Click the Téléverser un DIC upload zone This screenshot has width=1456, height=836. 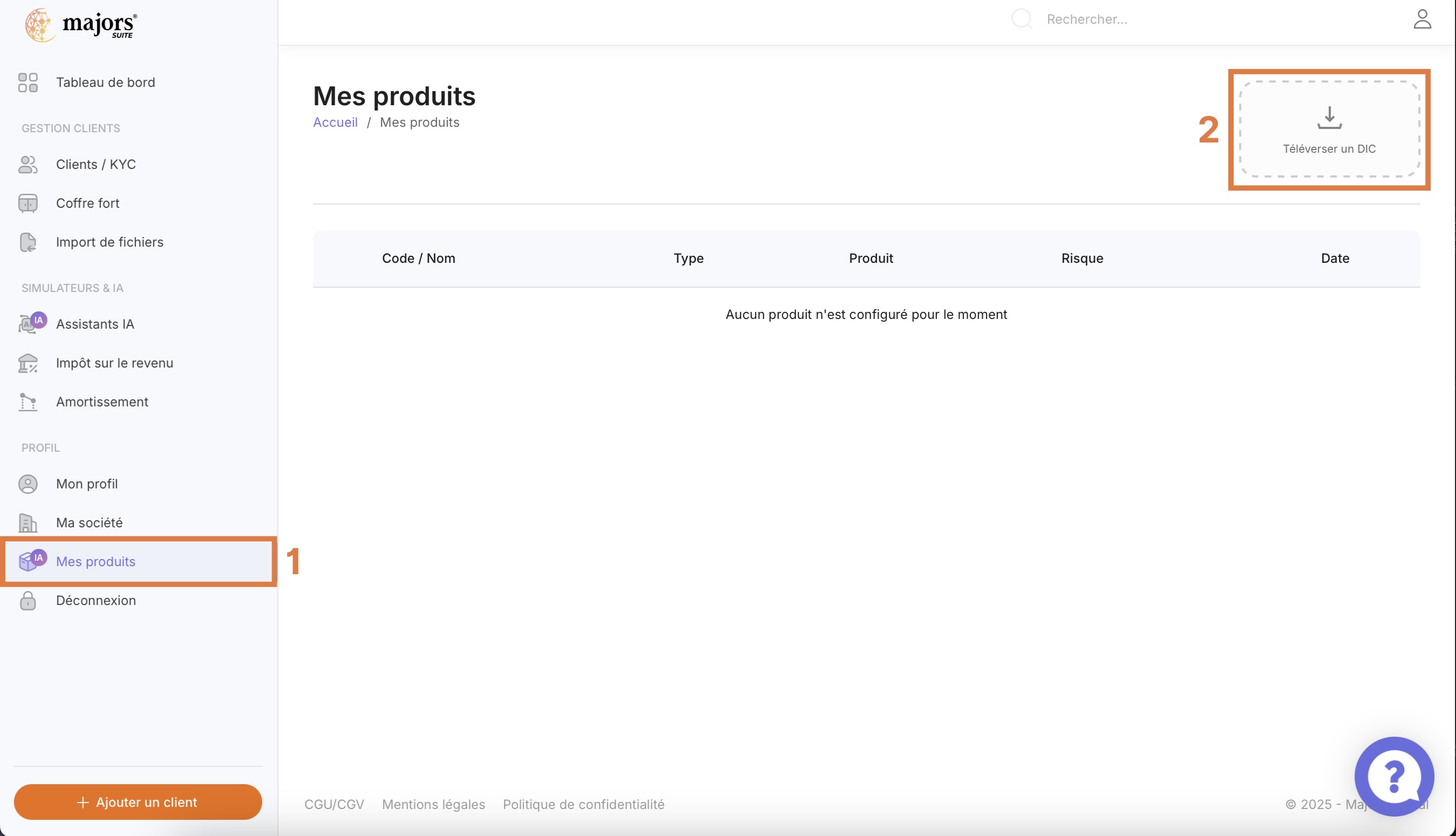1329,130
